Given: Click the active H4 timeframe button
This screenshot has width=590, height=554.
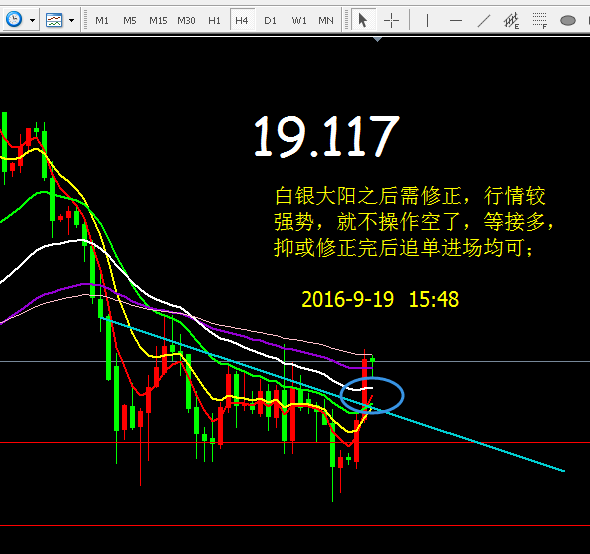Looking at the screenshot, I should tap(242, 20).
